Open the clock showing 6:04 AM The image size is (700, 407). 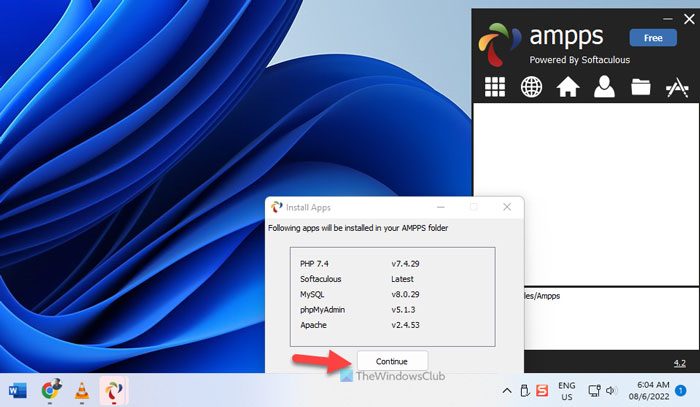649,390
